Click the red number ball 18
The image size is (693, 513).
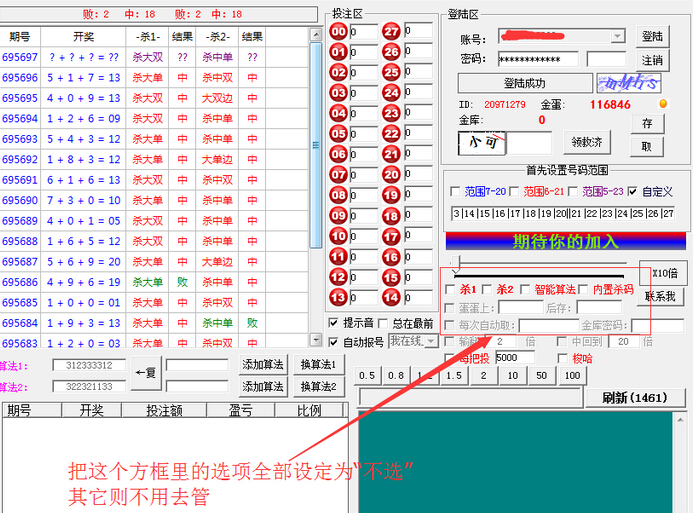coord(391,216)
